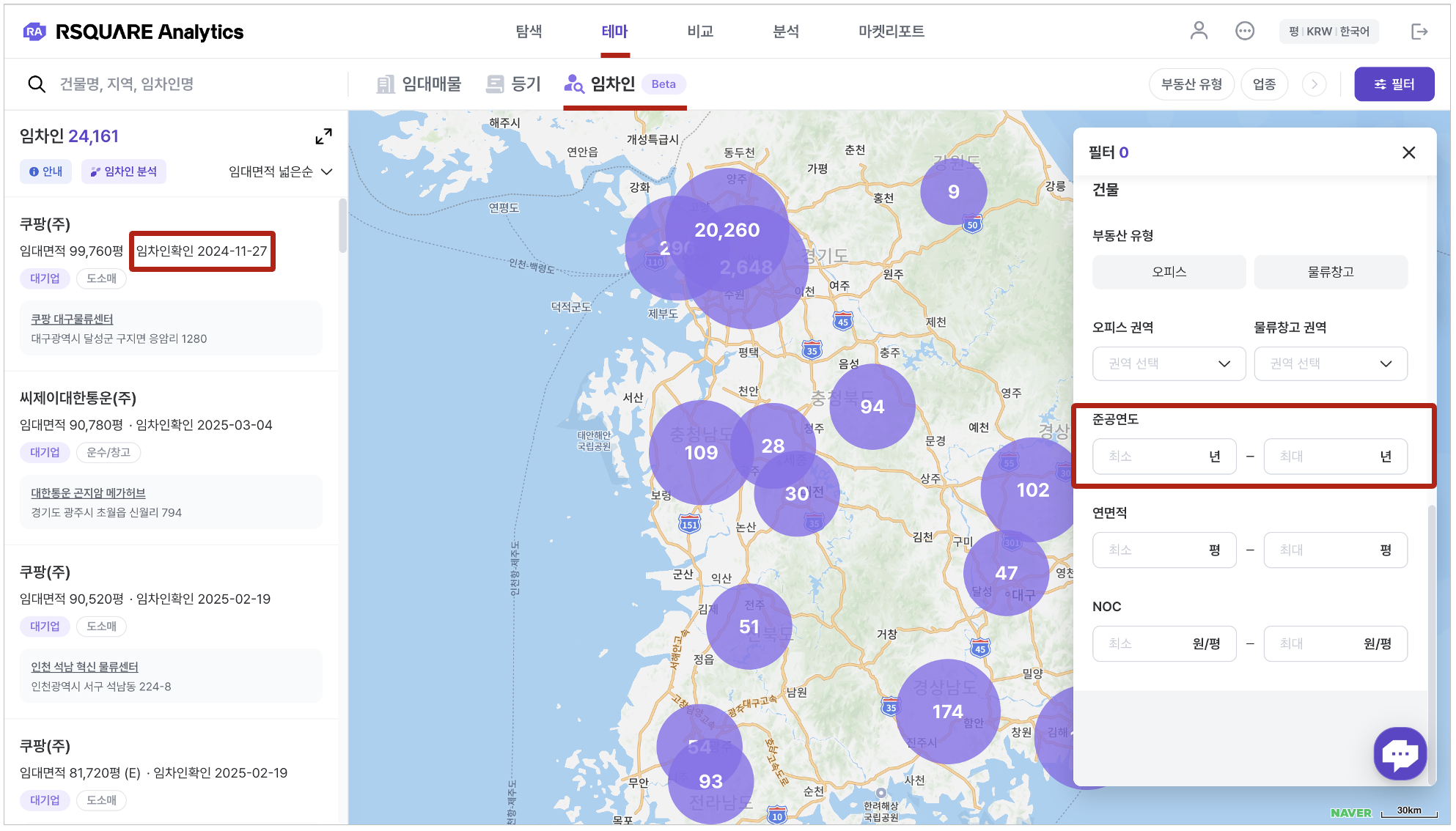Open the 쿠팡 대구물류센터 link

coord(72,319)
